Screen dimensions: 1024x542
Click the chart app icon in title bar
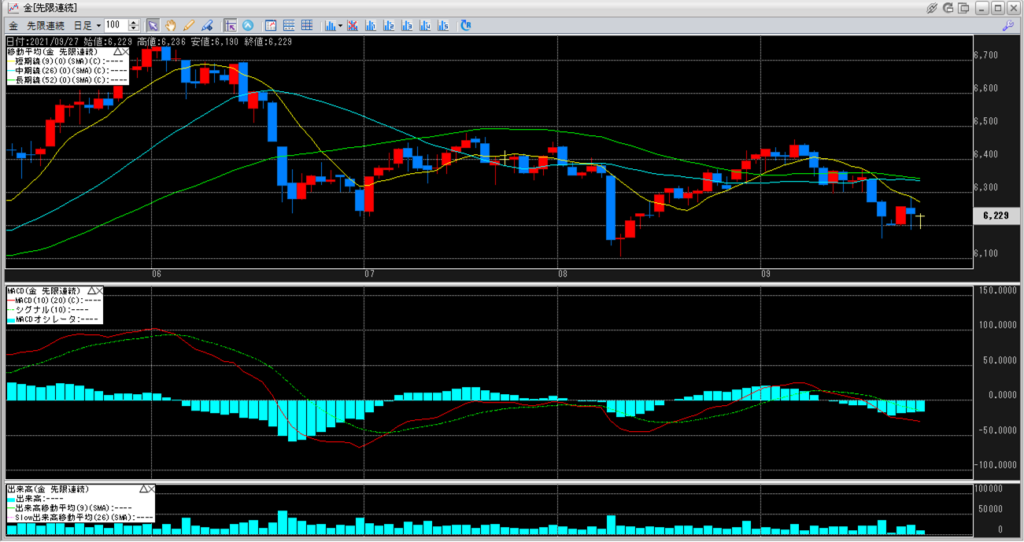13,8
